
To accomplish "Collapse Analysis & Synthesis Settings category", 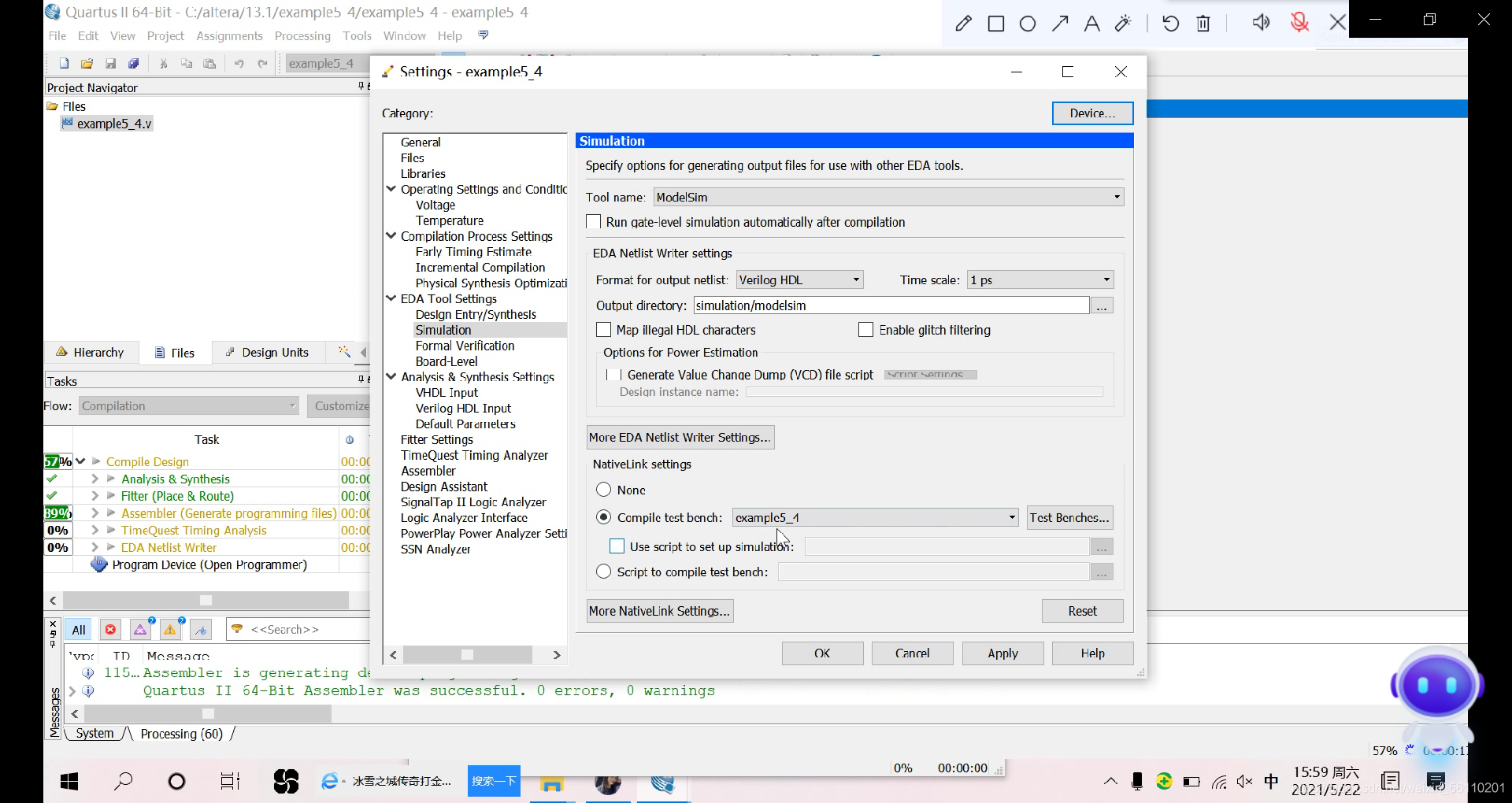I will point(391,376).
